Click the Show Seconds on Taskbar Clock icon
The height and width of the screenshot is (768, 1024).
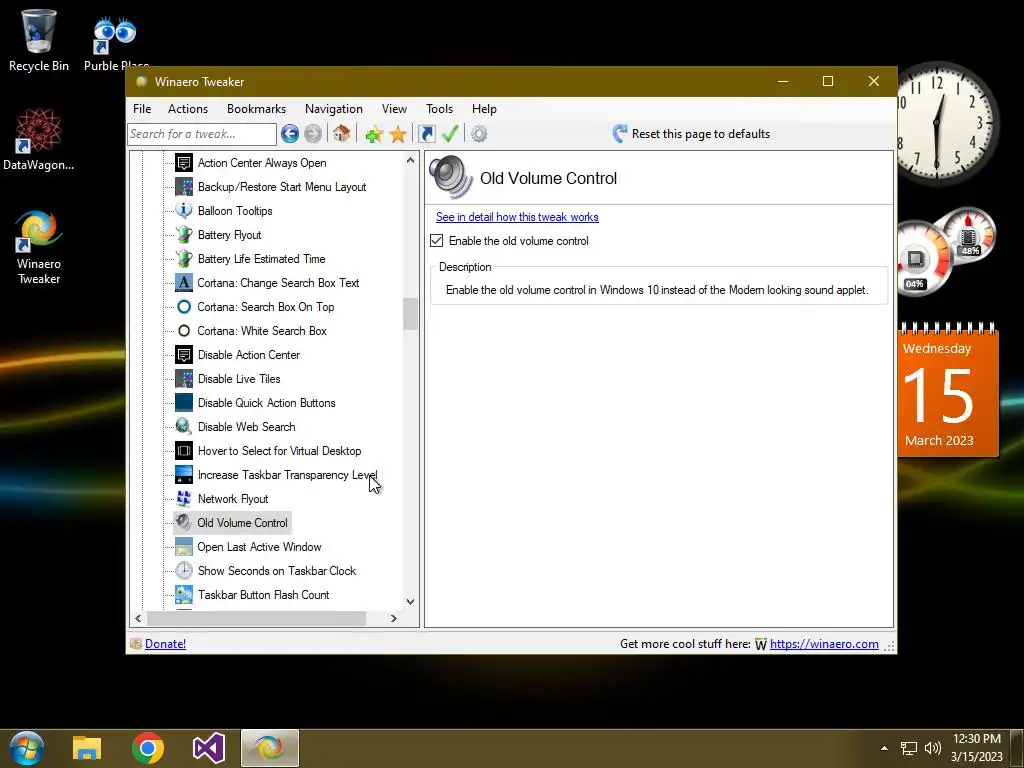pos(184,571)
